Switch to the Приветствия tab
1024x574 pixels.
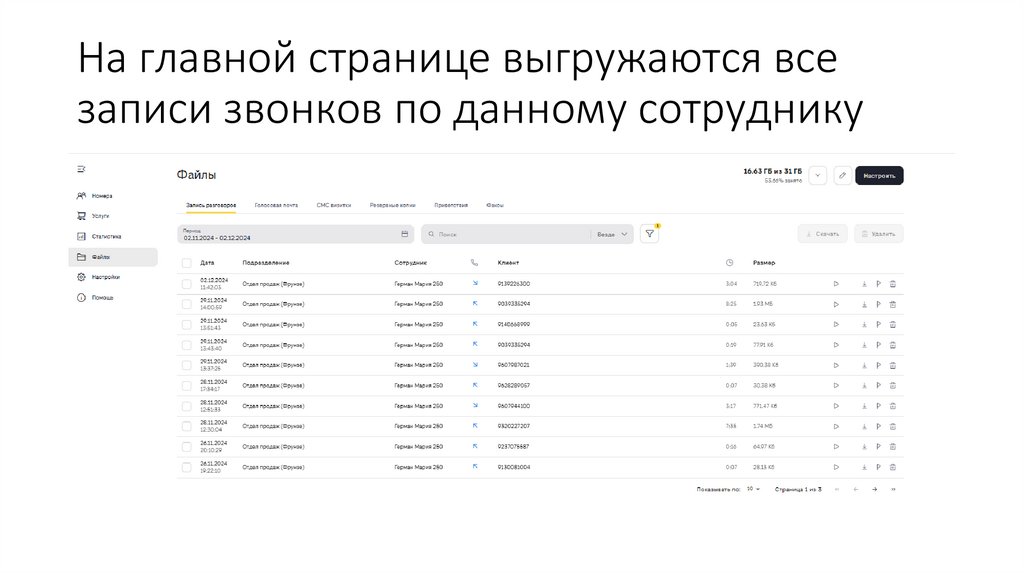click(451, 205)
